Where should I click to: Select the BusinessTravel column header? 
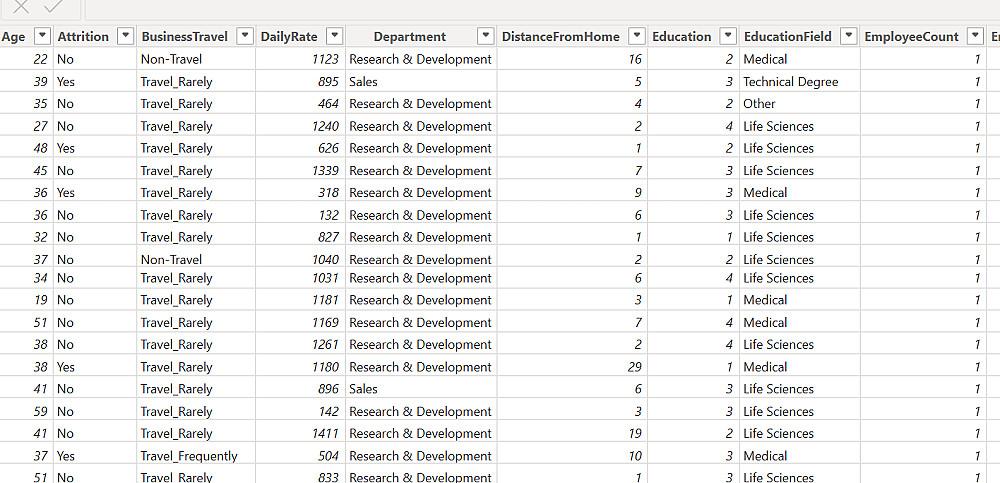(184, 37)
